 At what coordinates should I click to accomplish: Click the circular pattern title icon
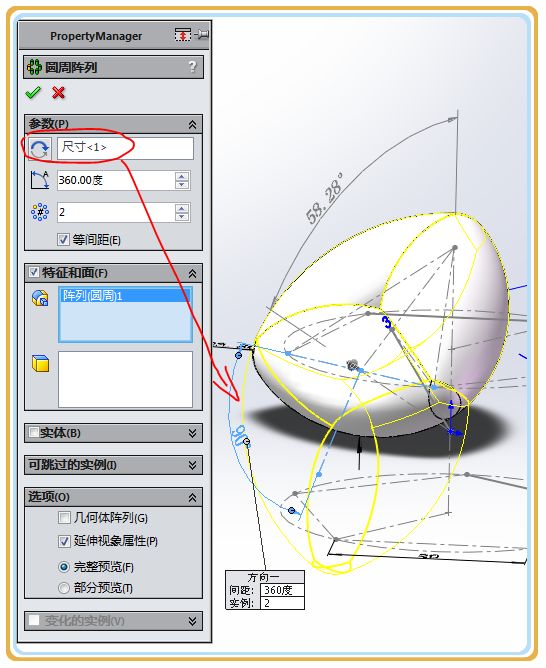34,67
